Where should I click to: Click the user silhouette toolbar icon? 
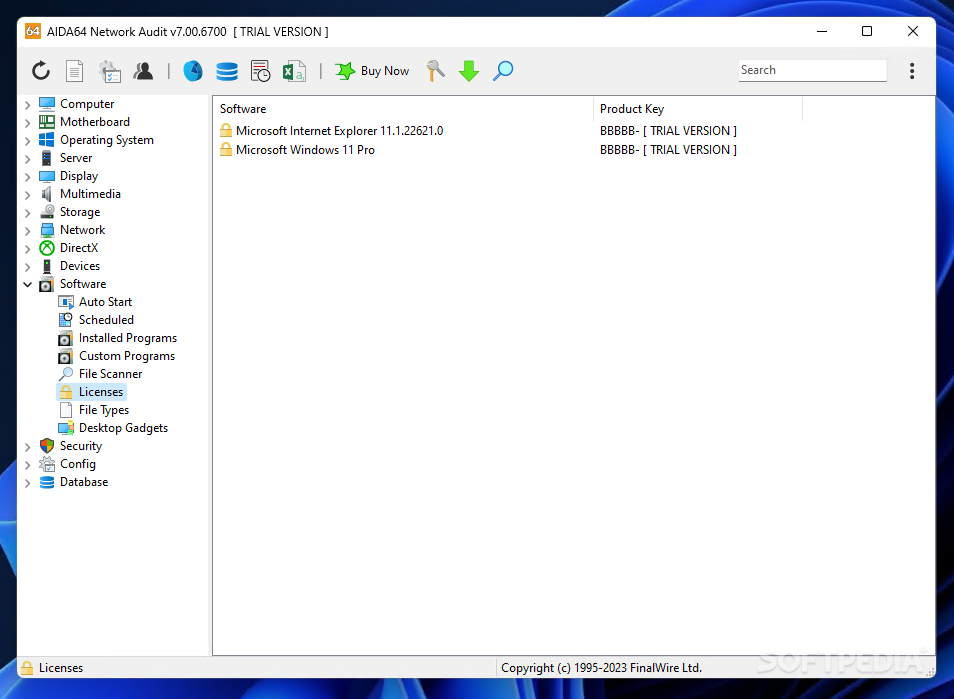coord(144,71)
